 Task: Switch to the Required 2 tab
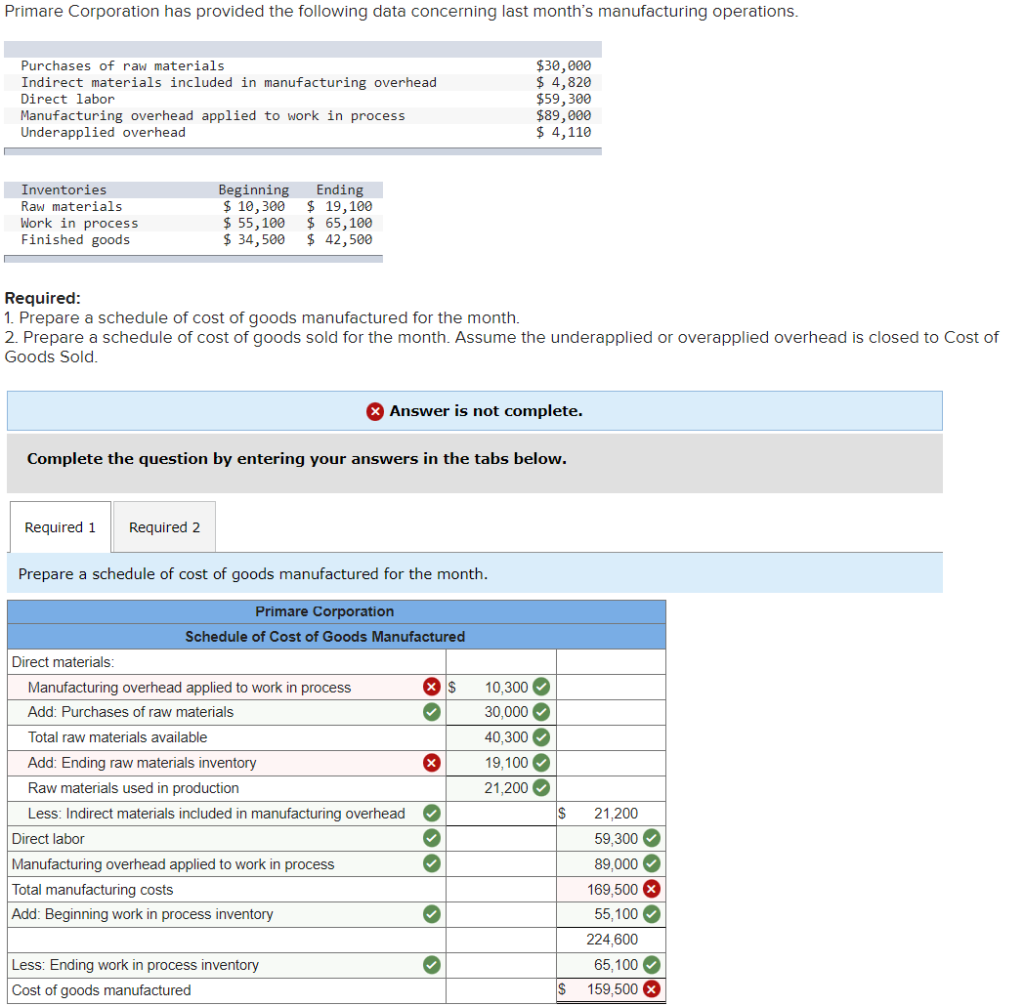point(163,527)
